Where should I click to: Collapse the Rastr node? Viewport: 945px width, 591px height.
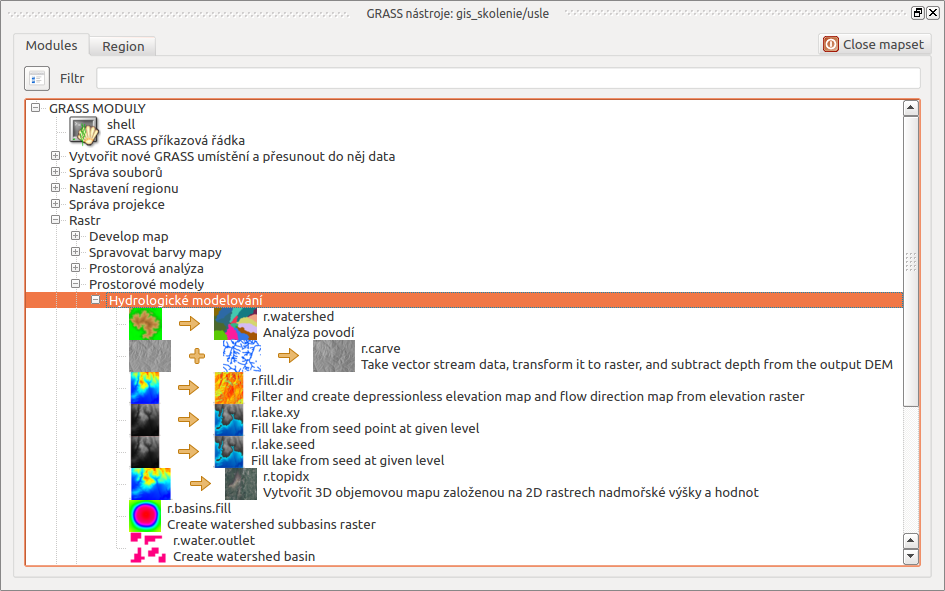(x=55, y=220)
